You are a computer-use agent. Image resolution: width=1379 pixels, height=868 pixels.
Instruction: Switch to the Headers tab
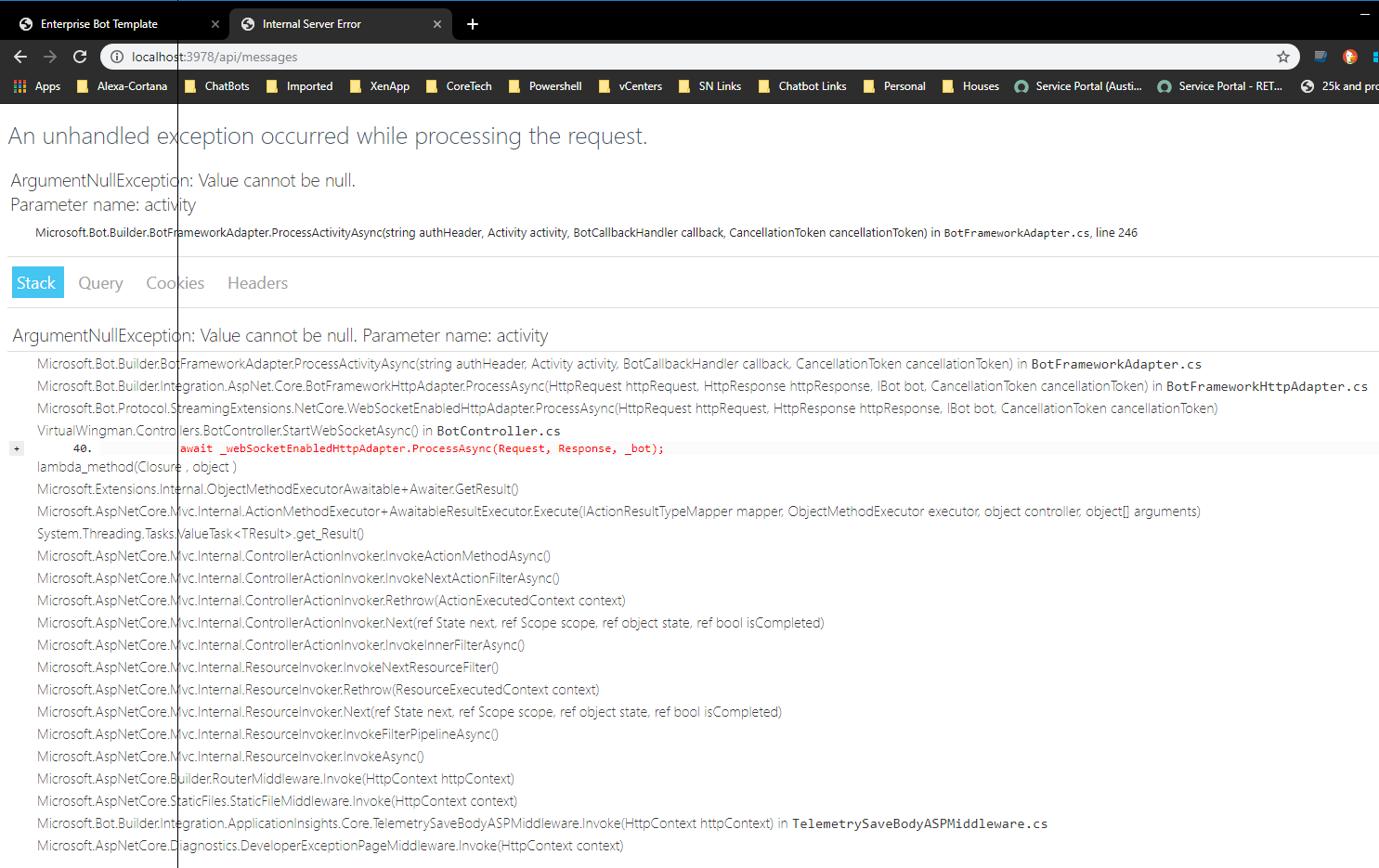click(257, 282)
